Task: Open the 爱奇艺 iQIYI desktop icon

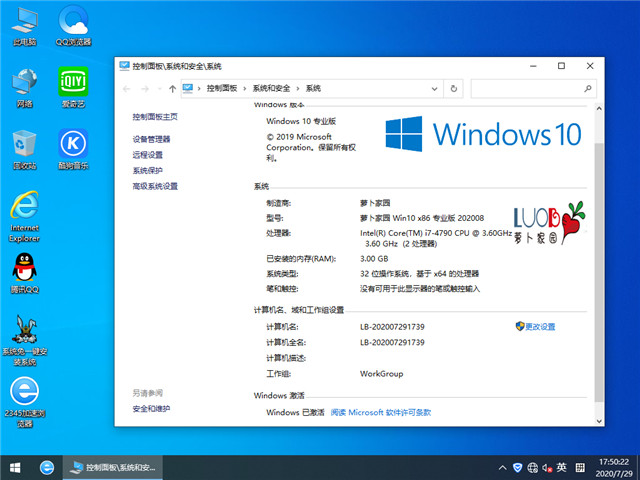Action: [73, 88]
